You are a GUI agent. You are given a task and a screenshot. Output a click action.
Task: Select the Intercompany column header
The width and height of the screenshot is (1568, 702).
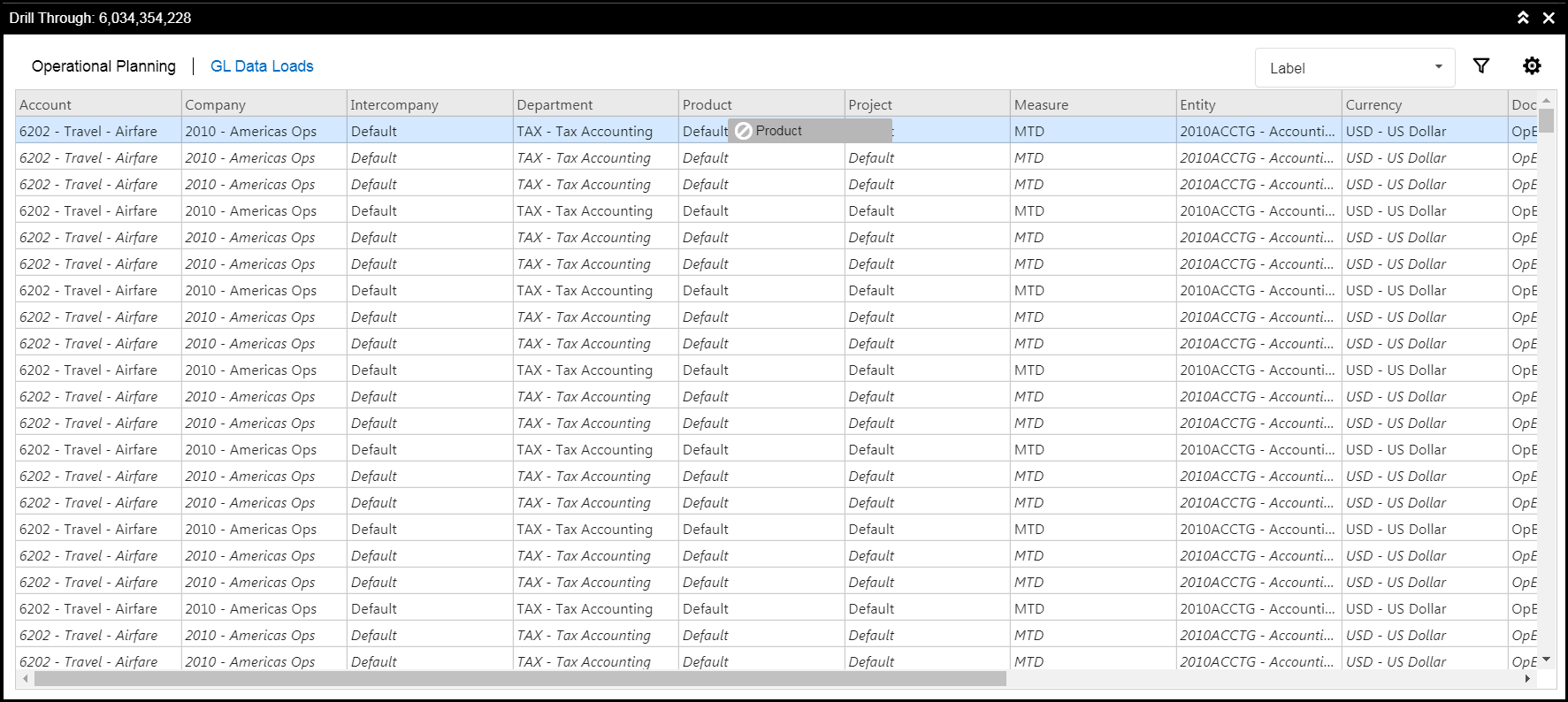(x=430, y=104)
